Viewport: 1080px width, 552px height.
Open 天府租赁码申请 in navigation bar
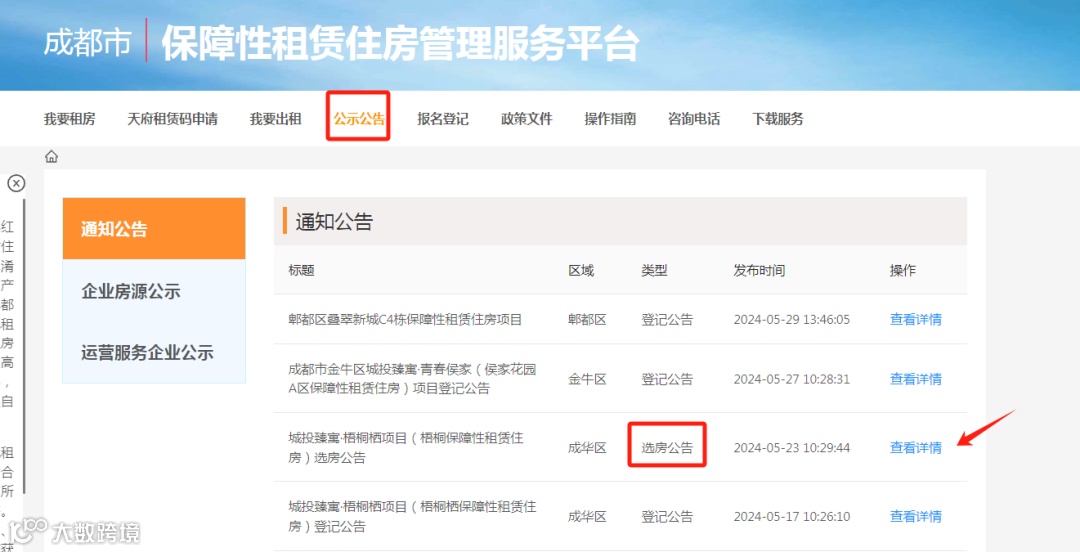click(172, 119)
